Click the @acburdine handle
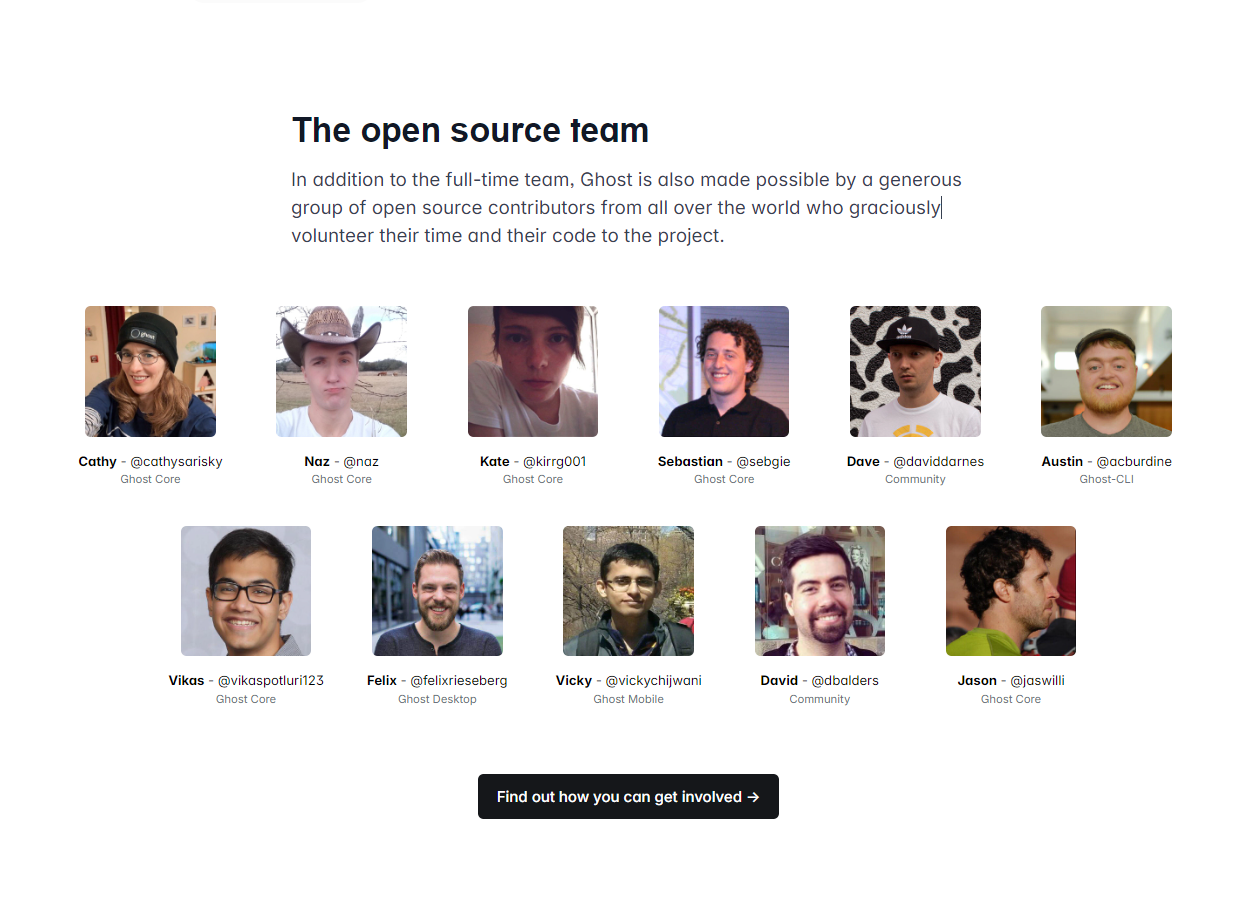1249x902 pixels. click(x=1134, y=462)
